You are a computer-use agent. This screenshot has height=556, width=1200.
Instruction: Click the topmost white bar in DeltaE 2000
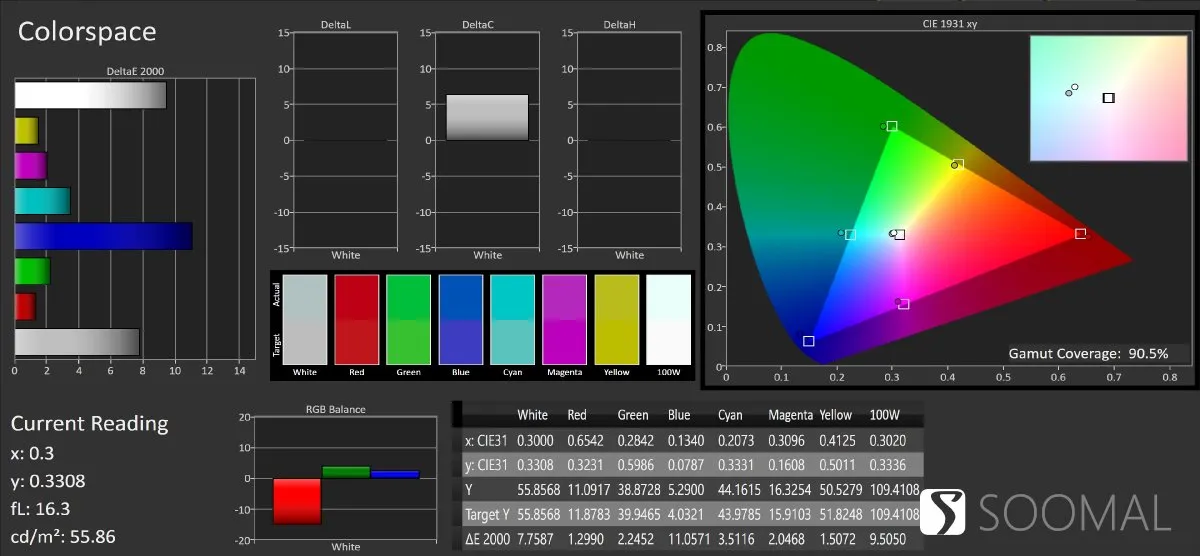point(90,95)
